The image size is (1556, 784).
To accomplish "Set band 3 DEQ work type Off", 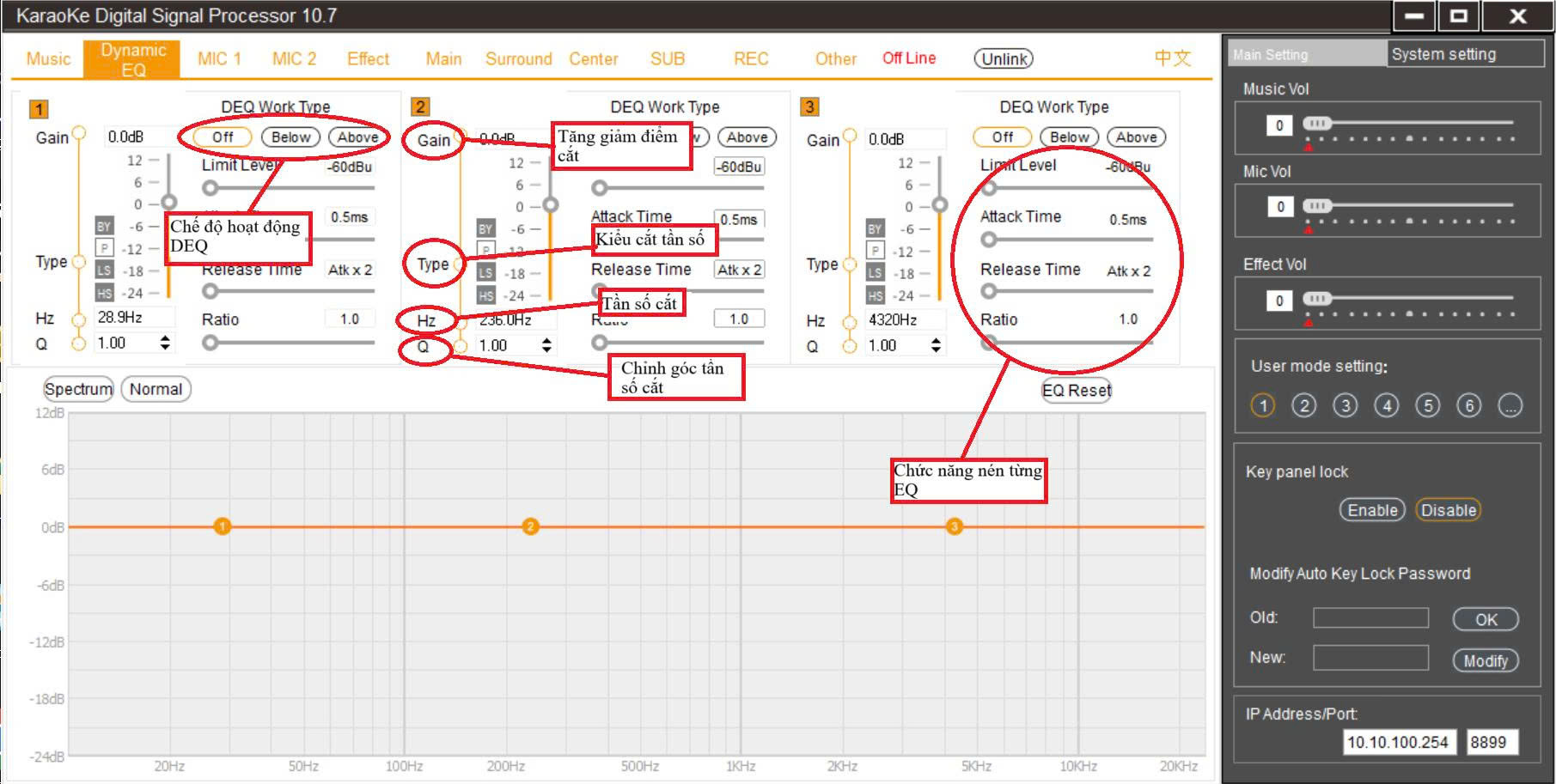I will coord(1002,137).
